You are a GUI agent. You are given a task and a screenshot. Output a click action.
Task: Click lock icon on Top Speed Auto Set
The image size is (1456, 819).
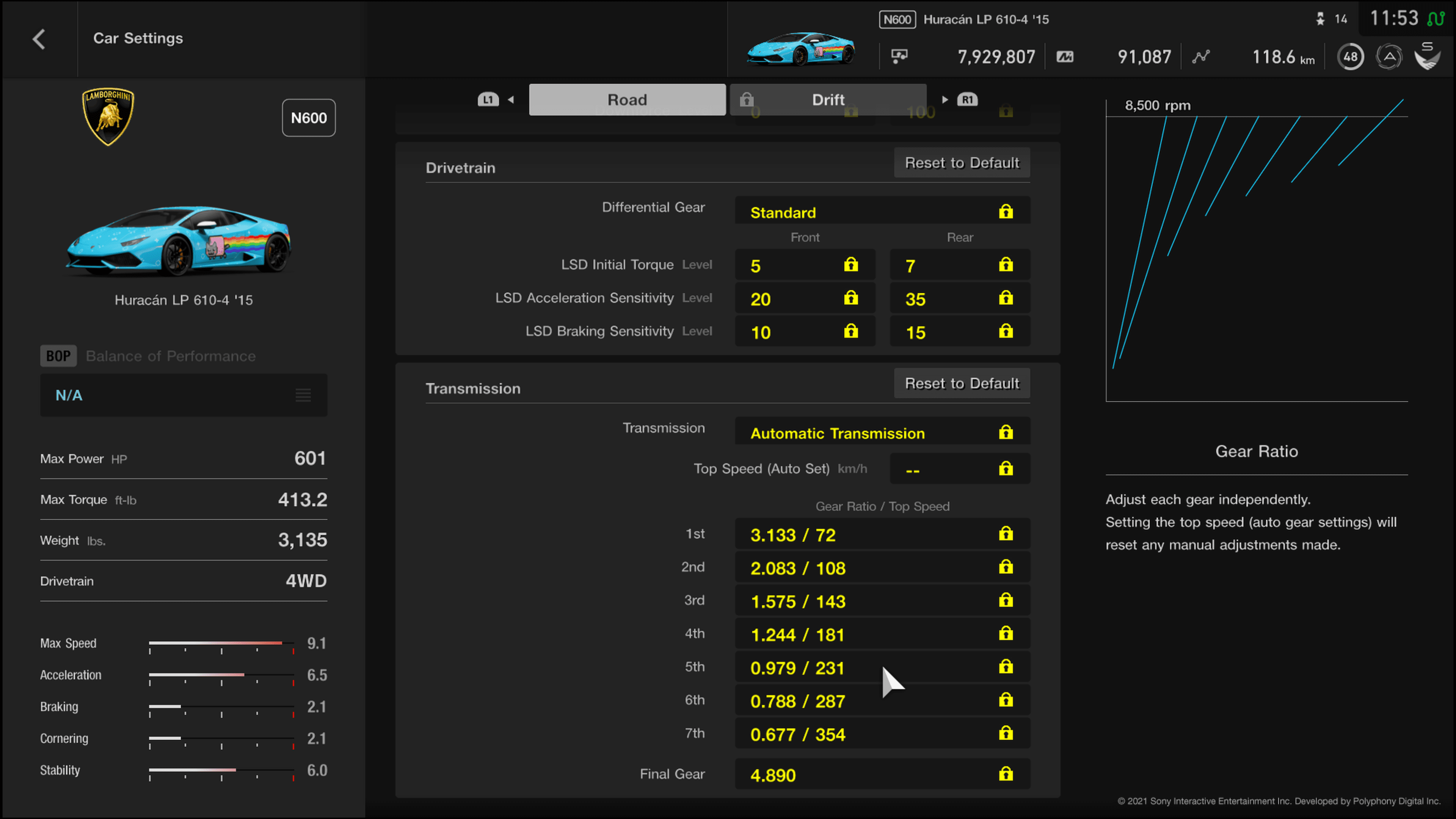tap(1006, 469)
